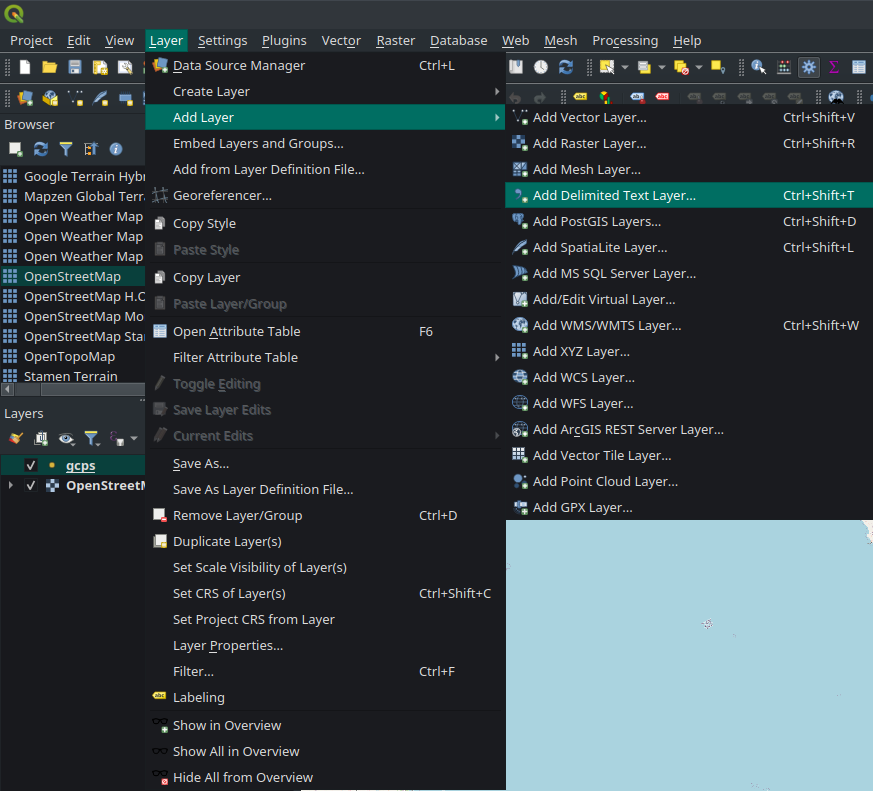Viewport: 873px width, 791px height.
Task: Open the Manage Map Themes eye dropdown
Action: [x=67, y=438]
